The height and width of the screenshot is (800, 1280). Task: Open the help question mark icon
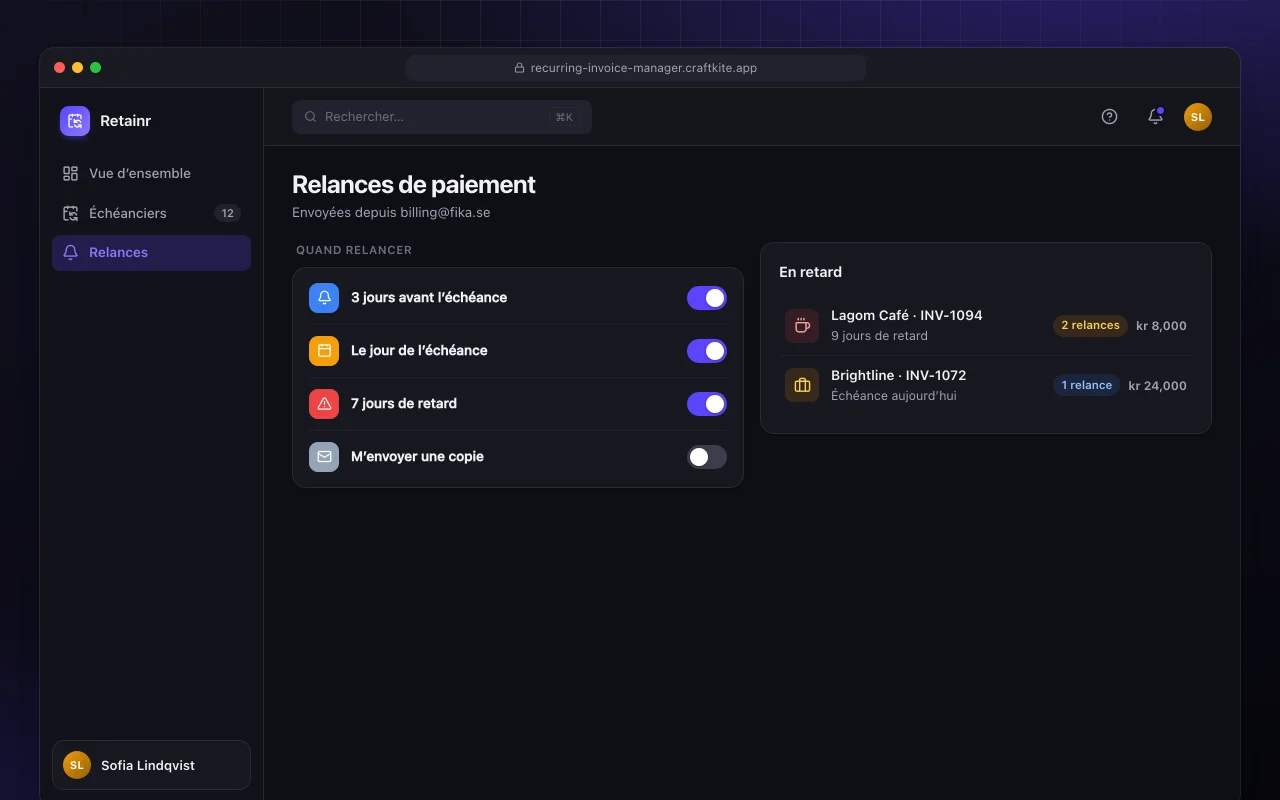(1109, 117)
